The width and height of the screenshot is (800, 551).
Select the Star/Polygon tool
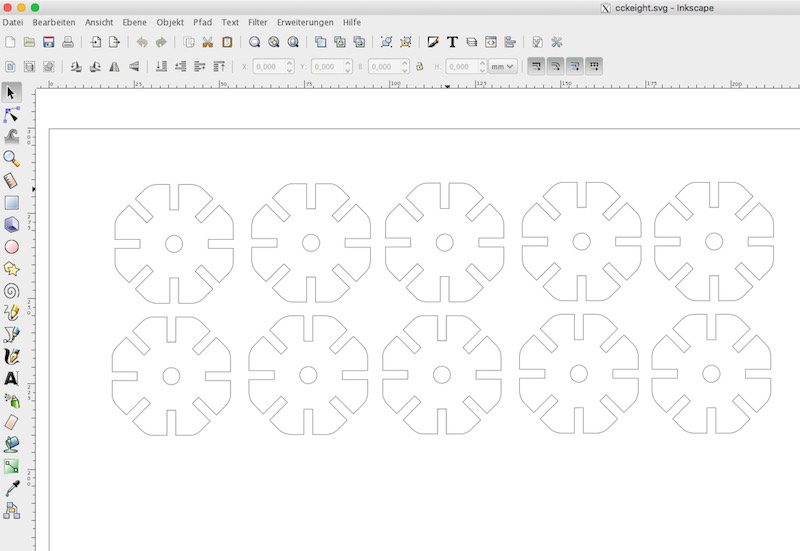[x=11, y=269]
